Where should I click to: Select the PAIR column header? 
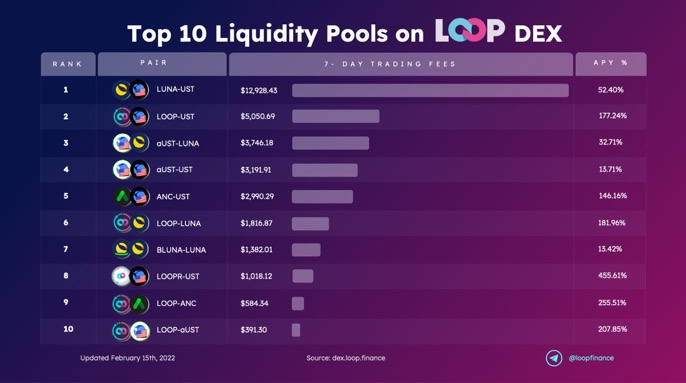[x=162, y=64]
